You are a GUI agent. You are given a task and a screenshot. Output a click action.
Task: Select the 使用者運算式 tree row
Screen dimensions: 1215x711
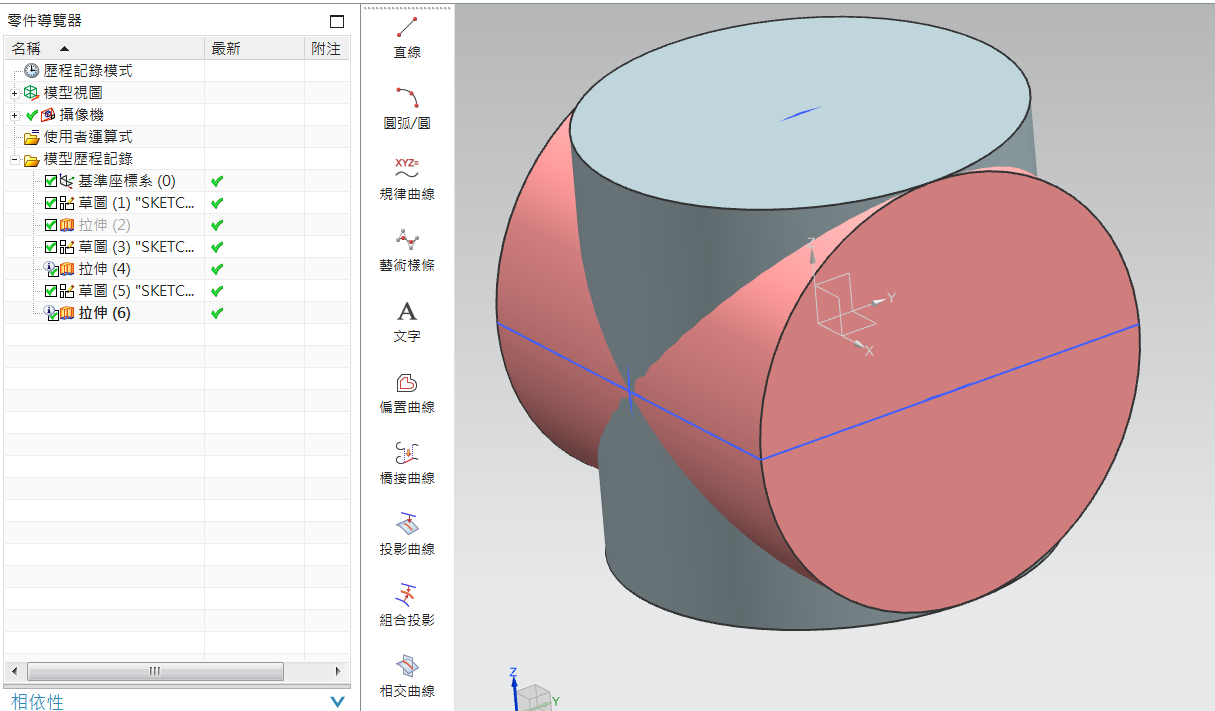tap(177, 137)
